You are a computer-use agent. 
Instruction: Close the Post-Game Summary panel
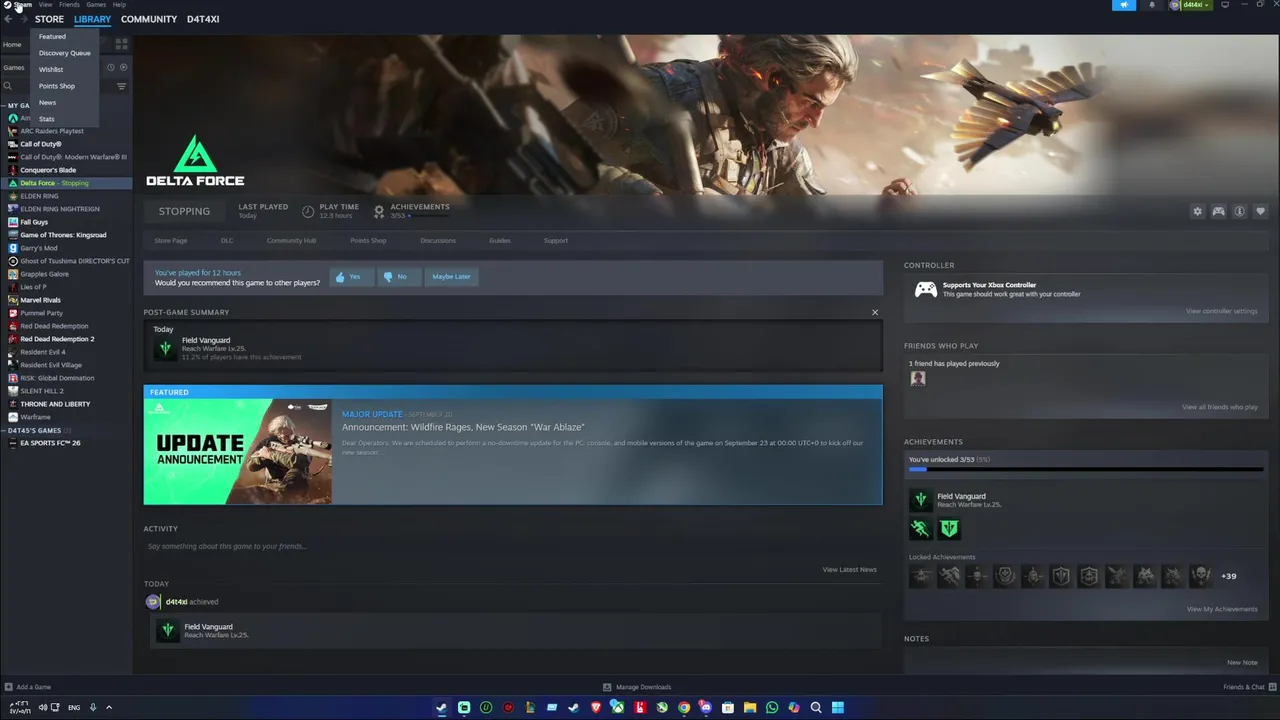tap(875, 312)
